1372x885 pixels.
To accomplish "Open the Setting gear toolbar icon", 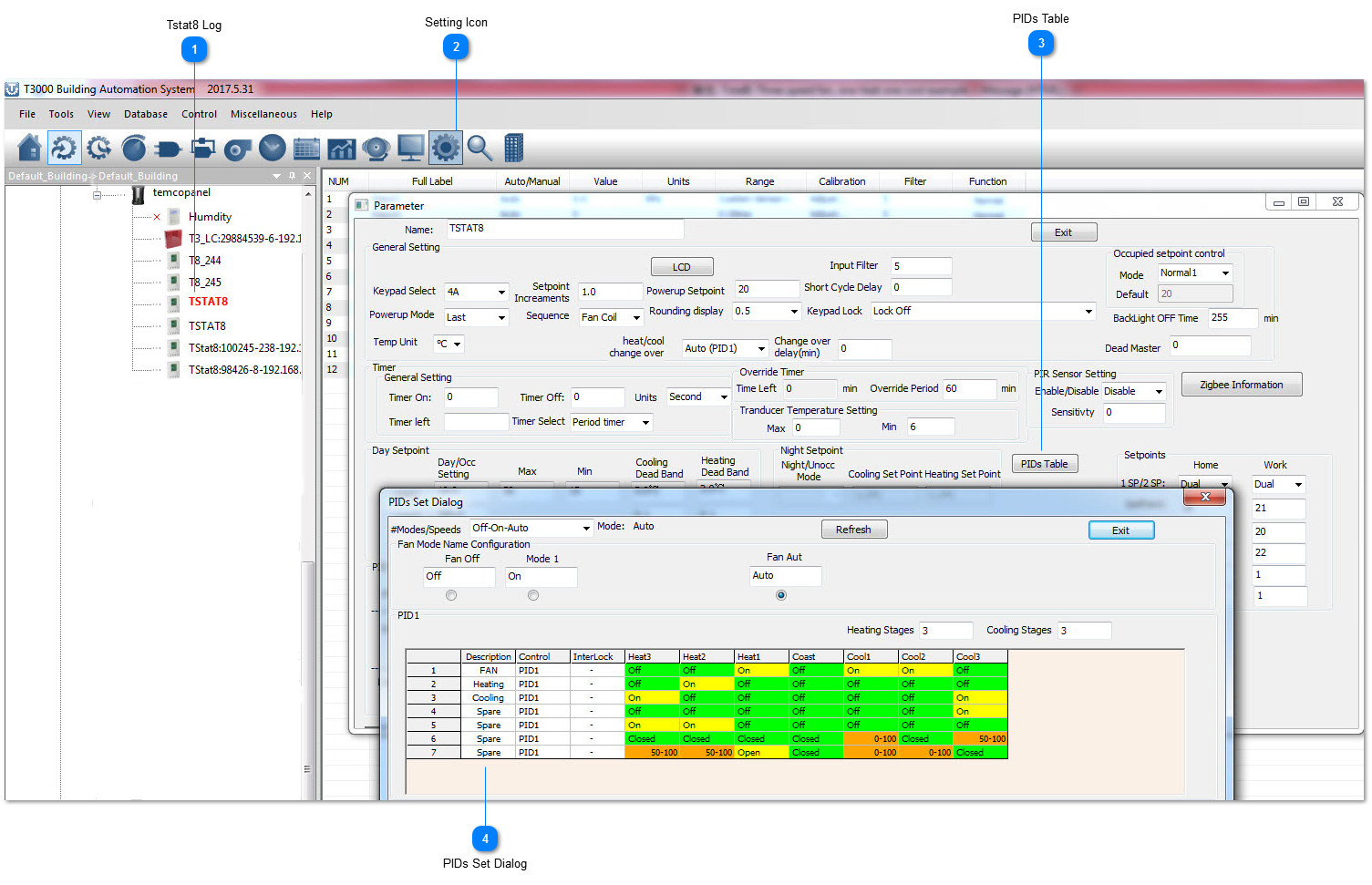I will [x=445, y=148].
